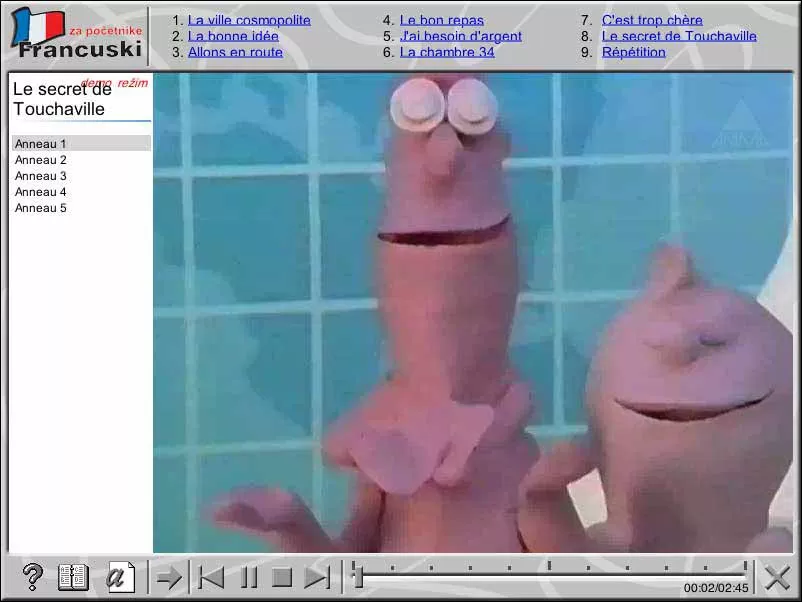Open lesson J'ai besoin d'argent
Viewport: 802px width, 602px height.
coord(461,36)
